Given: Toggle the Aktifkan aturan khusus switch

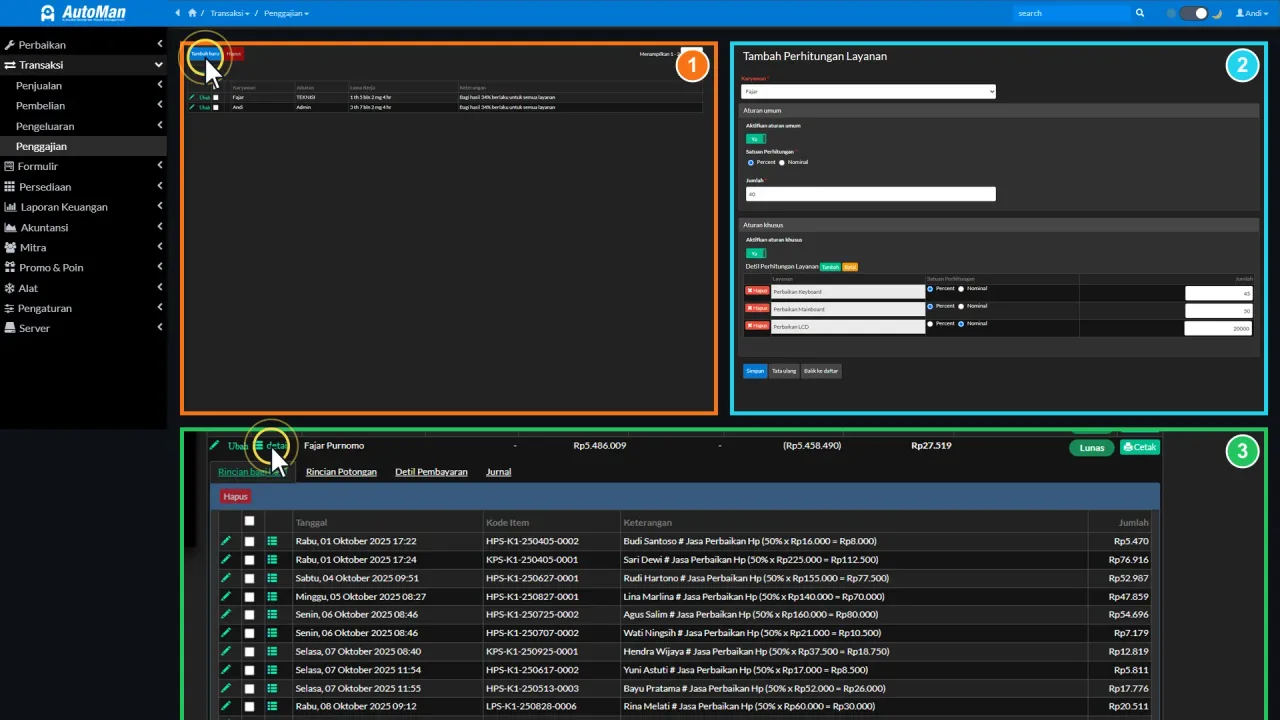Looking at the screenshot, I should (x=755, y=253).
